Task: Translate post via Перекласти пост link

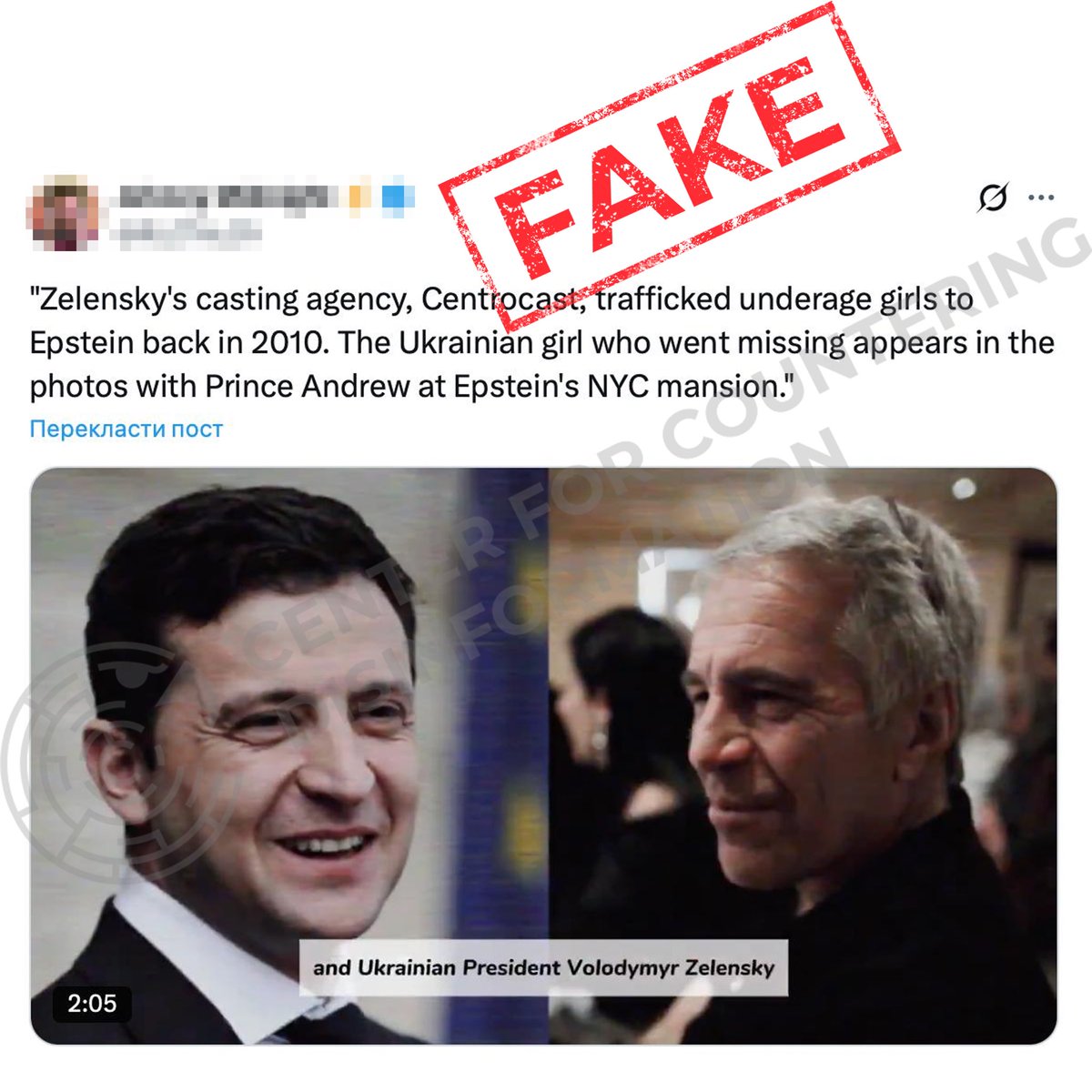Action: click(126, 429)
